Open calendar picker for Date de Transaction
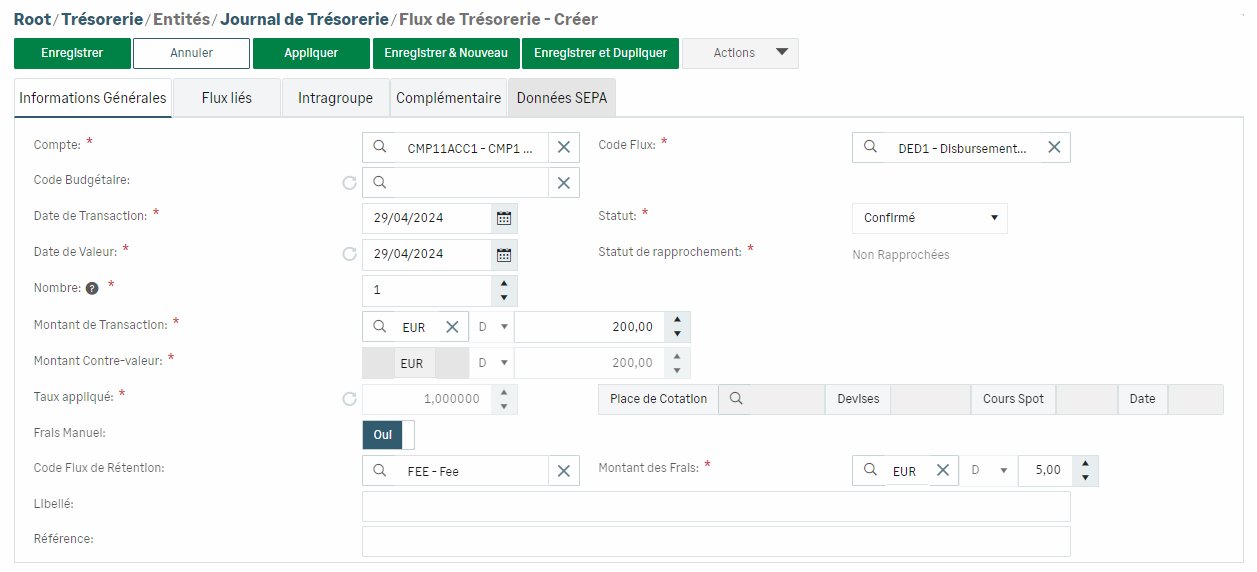1257x572 pixels. (504, 218)
